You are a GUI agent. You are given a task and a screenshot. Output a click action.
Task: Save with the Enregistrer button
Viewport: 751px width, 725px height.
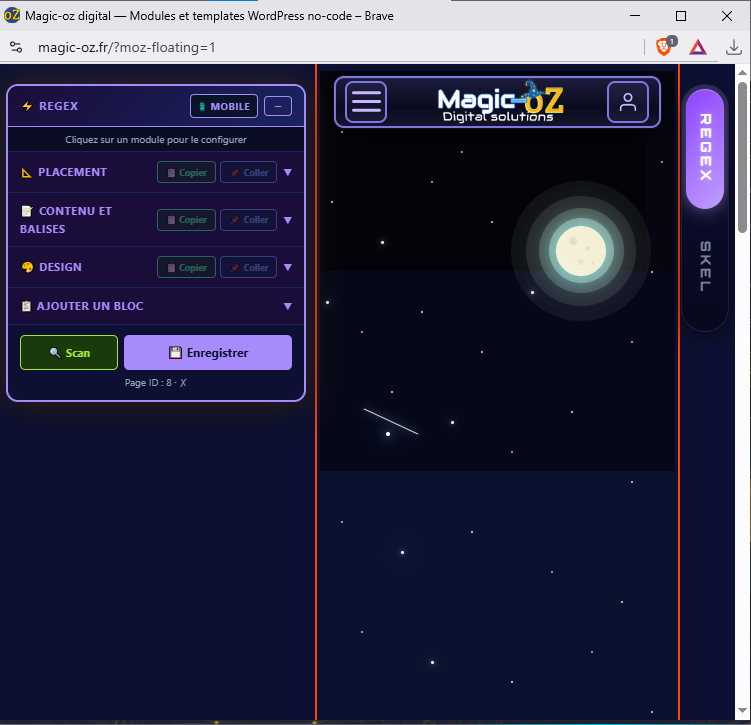tap(208, 352)
